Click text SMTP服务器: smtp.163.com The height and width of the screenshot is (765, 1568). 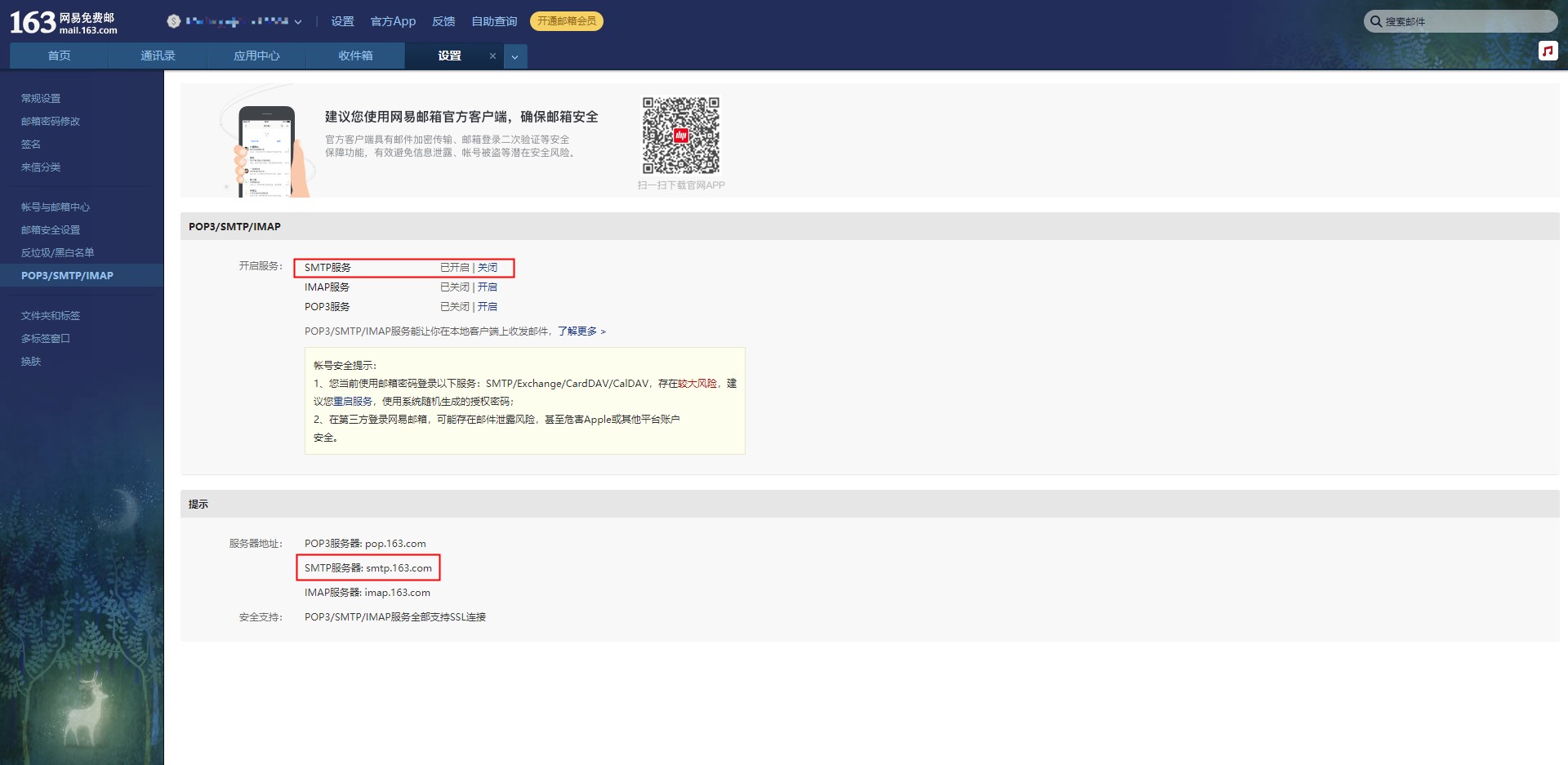pos(368,567)
